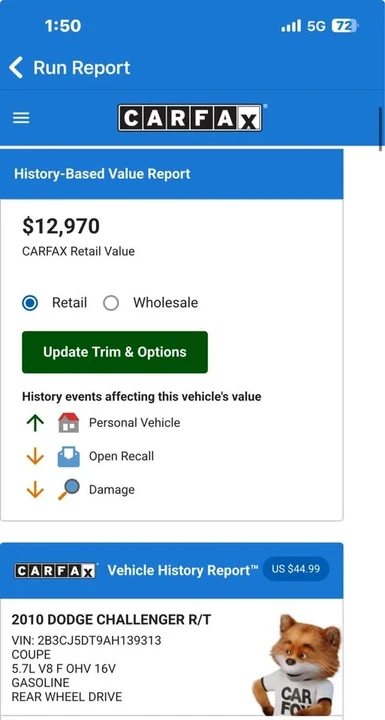Tap the green up arrow for Personal Vehicle
The width and height of the screenshot is (385, 720).
point(35,423)
